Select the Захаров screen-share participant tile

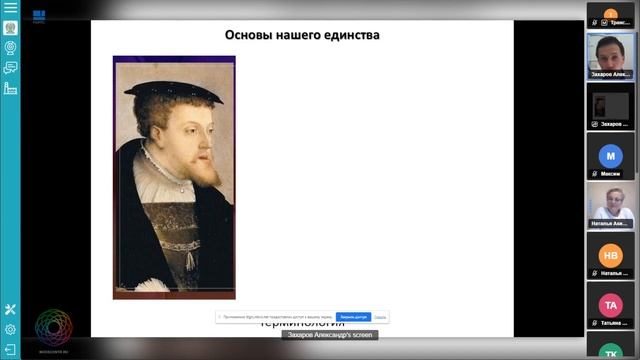[611, 107]
